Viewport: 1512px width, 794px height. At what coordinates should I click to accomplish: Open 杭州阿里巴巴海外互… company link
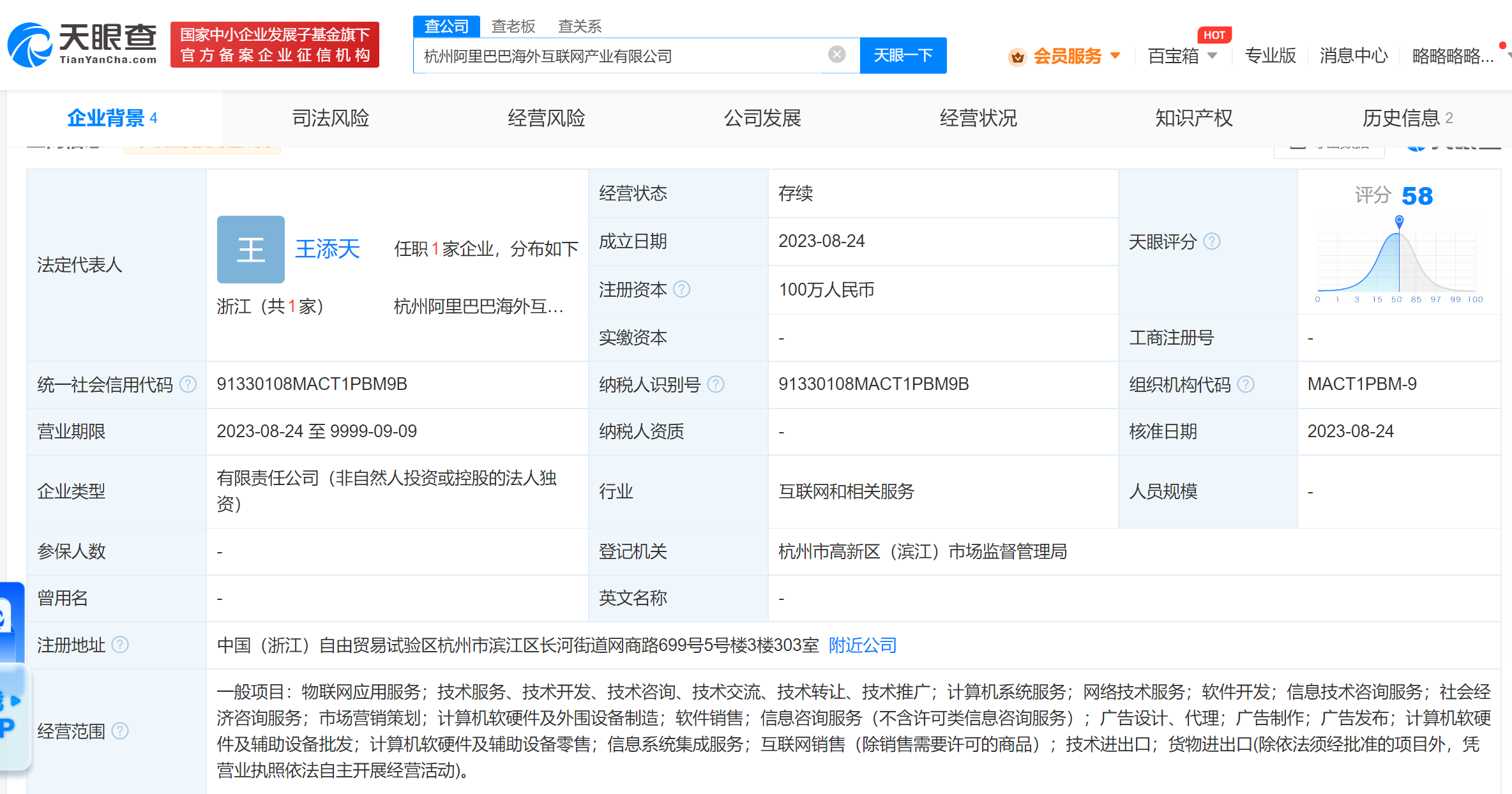pos(479,306)
